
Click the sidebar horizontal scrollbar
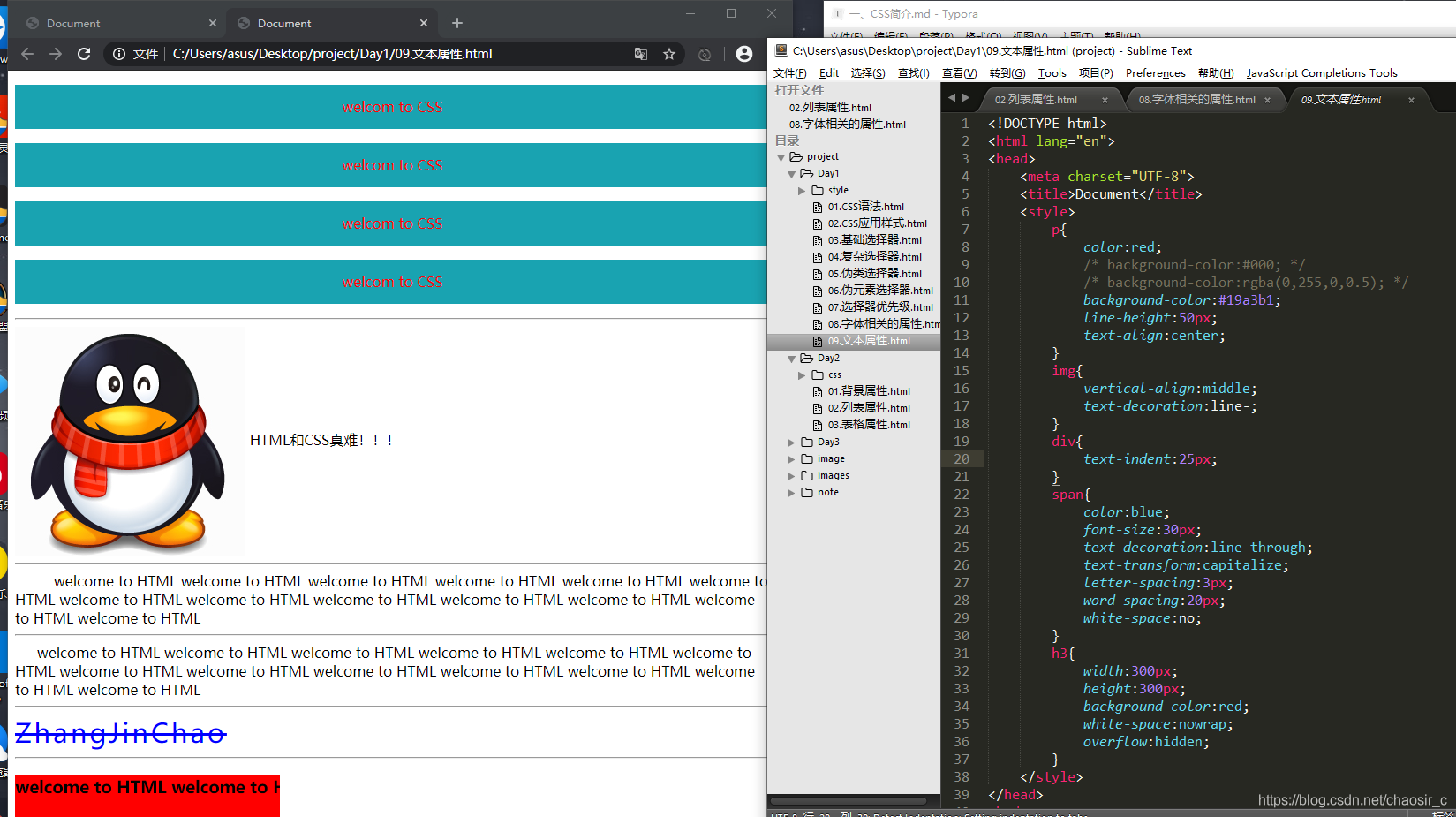849,801
